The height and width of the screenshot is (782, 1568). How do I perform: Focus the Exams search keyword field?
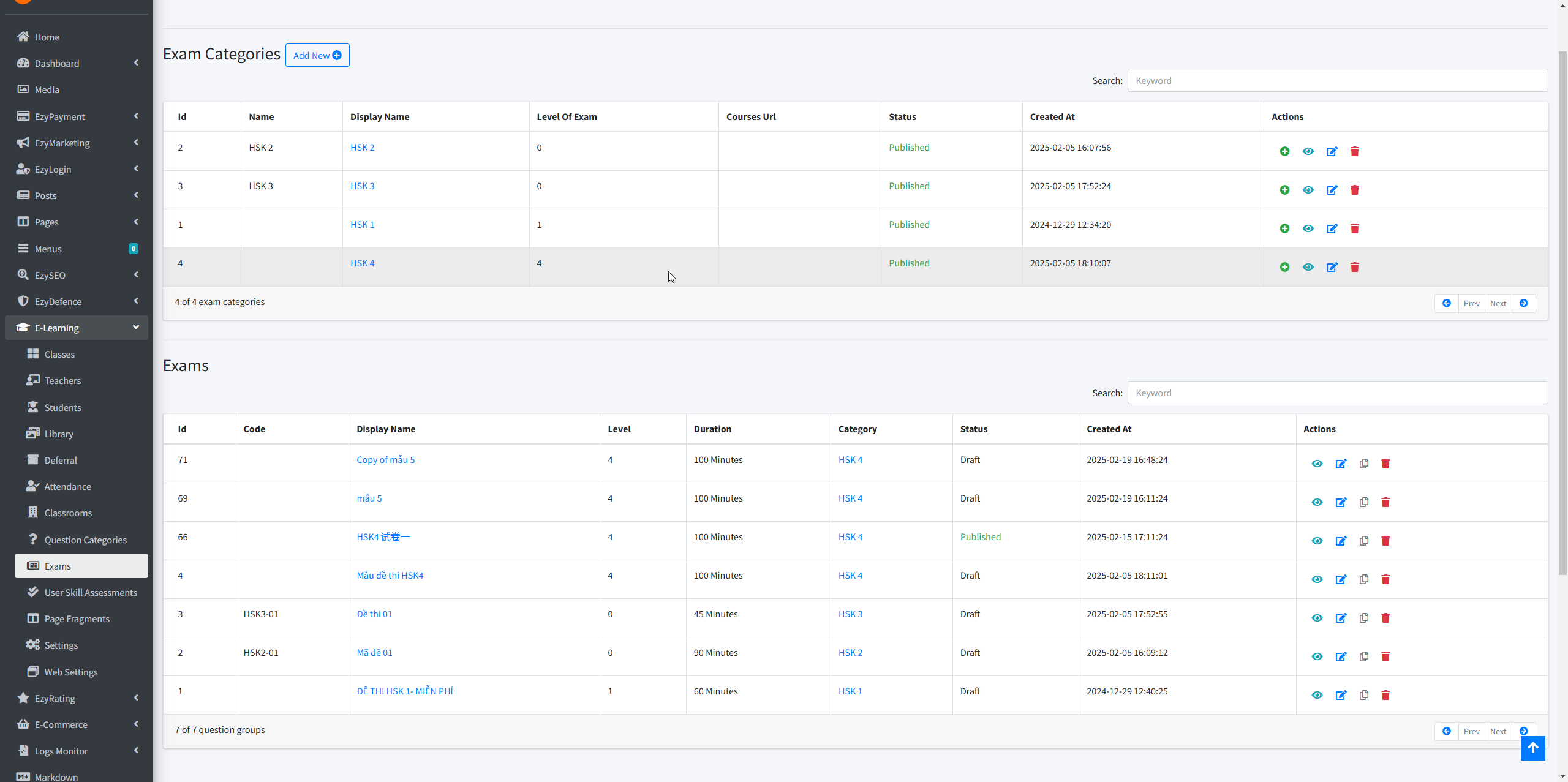(x=1337, y=393)
